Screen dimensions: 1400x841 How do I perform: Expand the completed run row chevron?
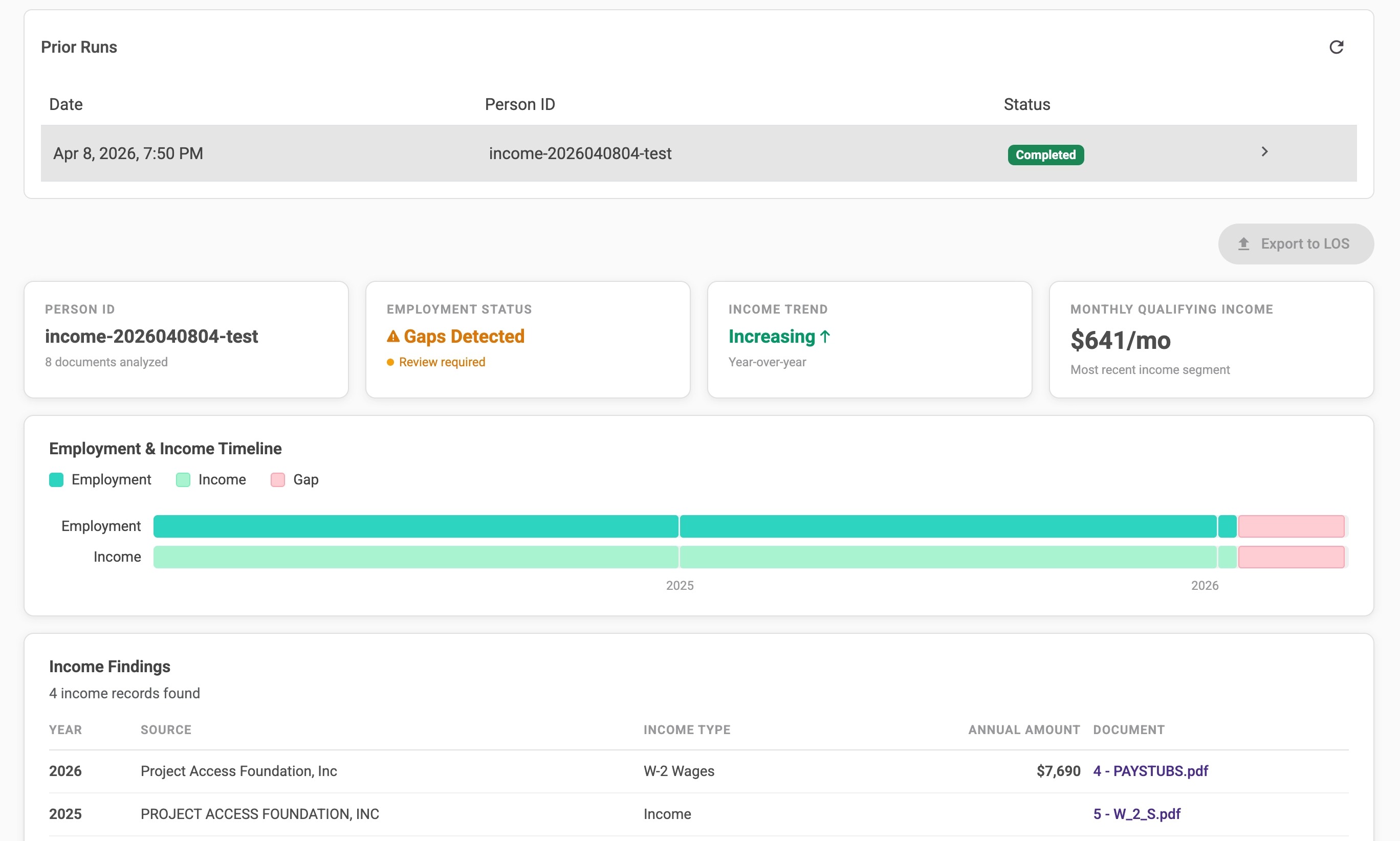pos(1264,152)
